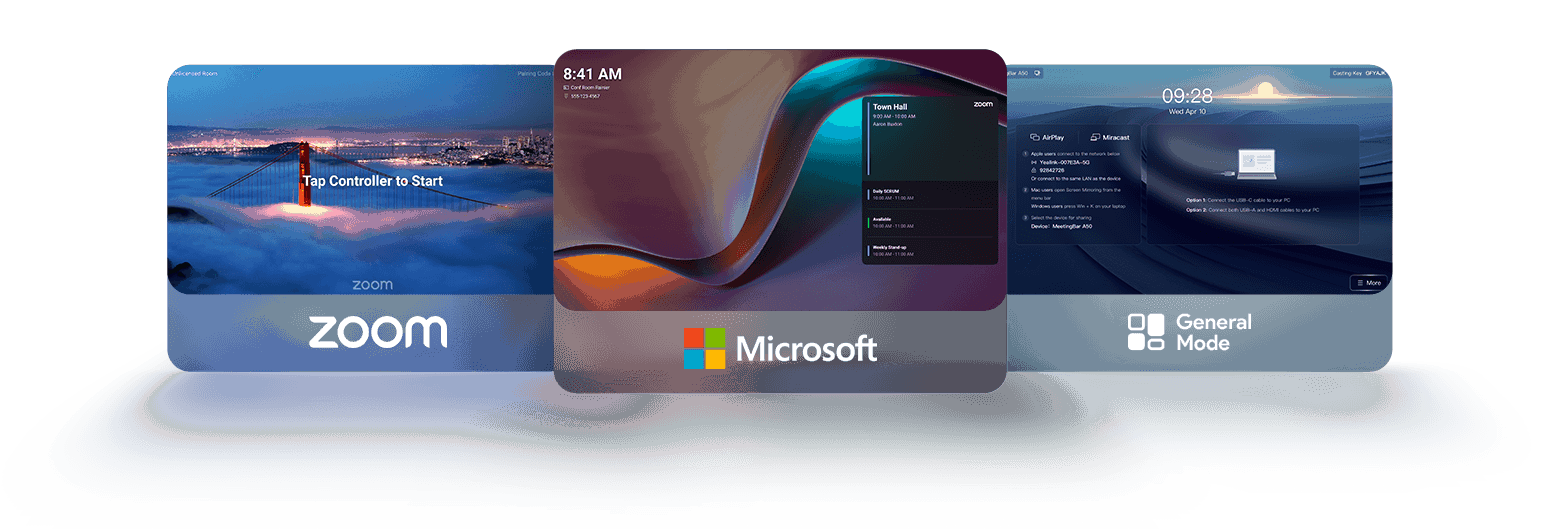
Task: Open the More menu button
Action: point(1368,283)
